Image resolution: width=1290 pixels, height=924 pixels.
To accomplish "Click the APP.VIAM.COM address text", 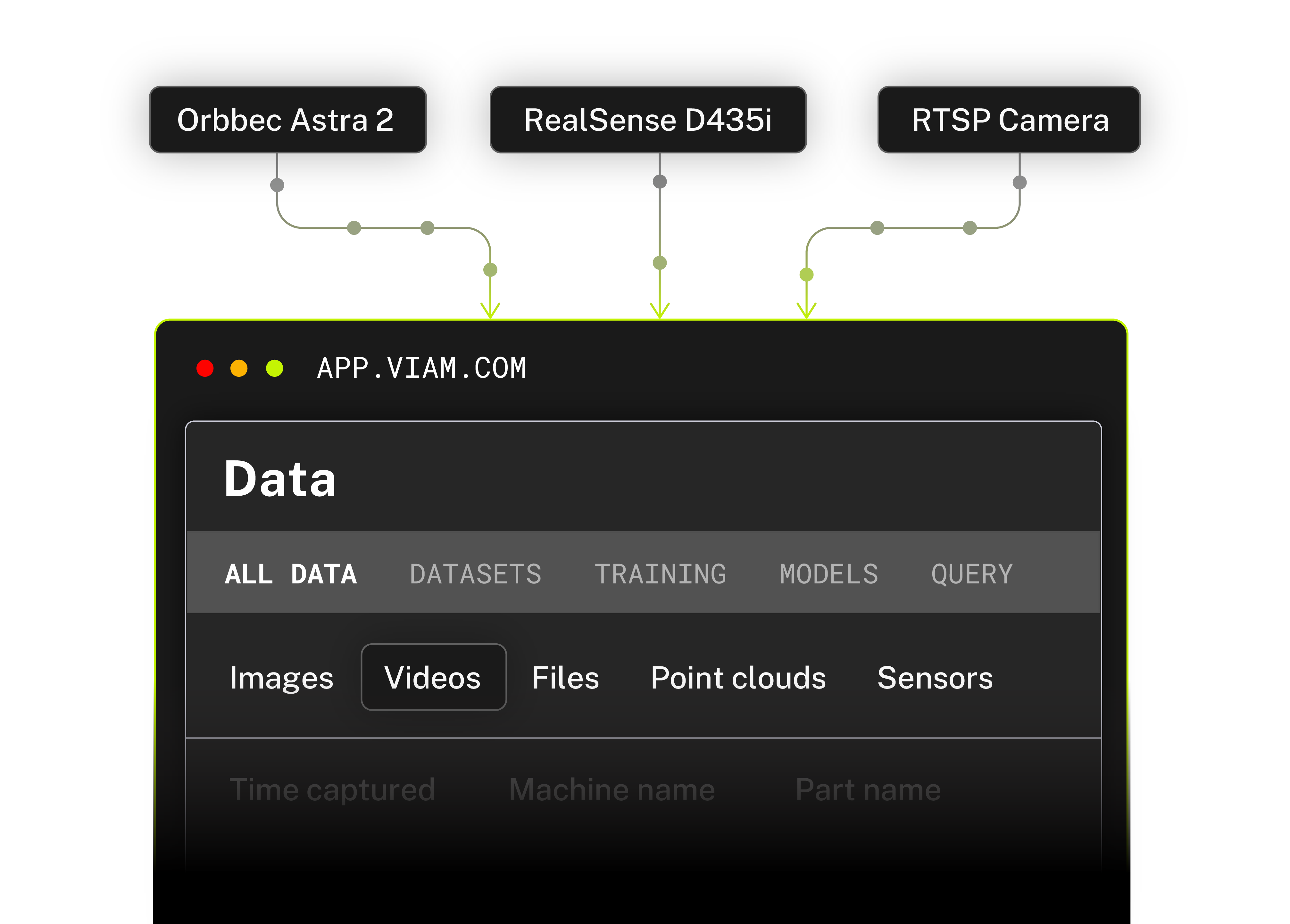I will [421, 368].
